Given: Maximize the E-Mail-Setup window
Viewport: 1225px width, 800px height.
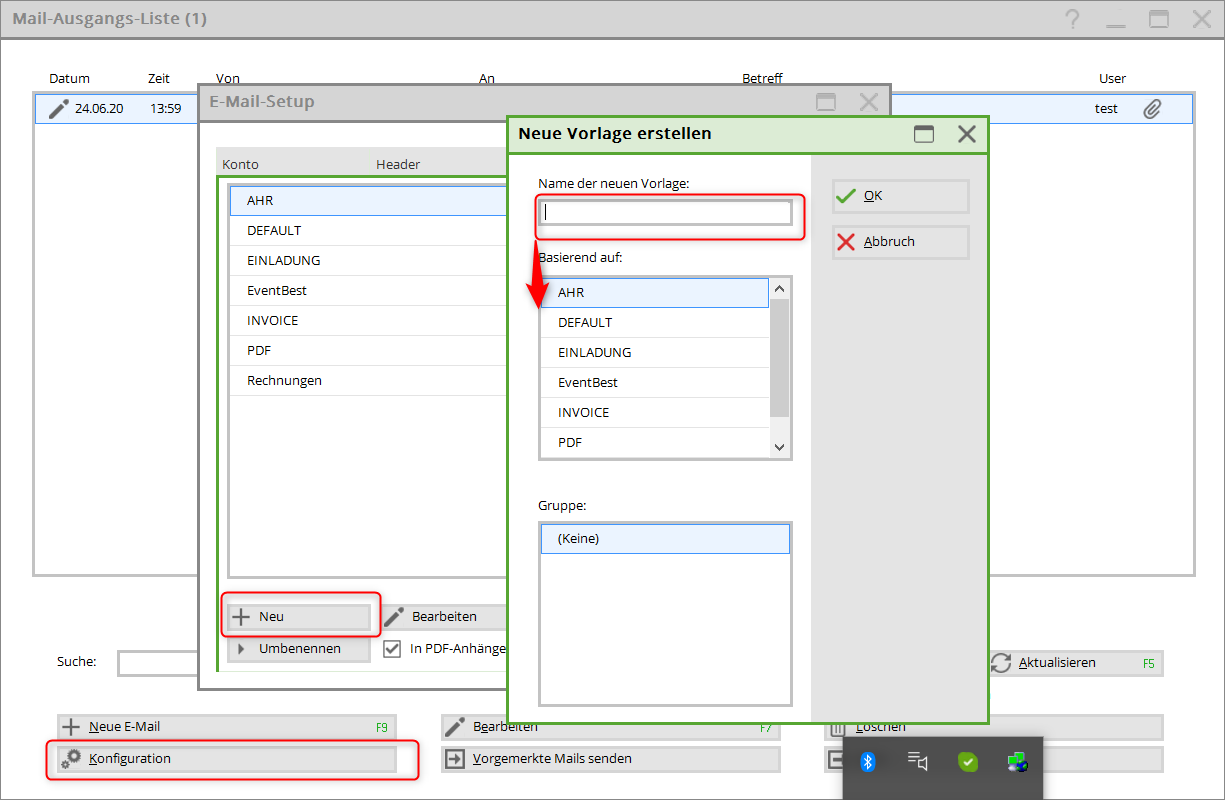Looking at the screenshot, I should coord(826,102).
